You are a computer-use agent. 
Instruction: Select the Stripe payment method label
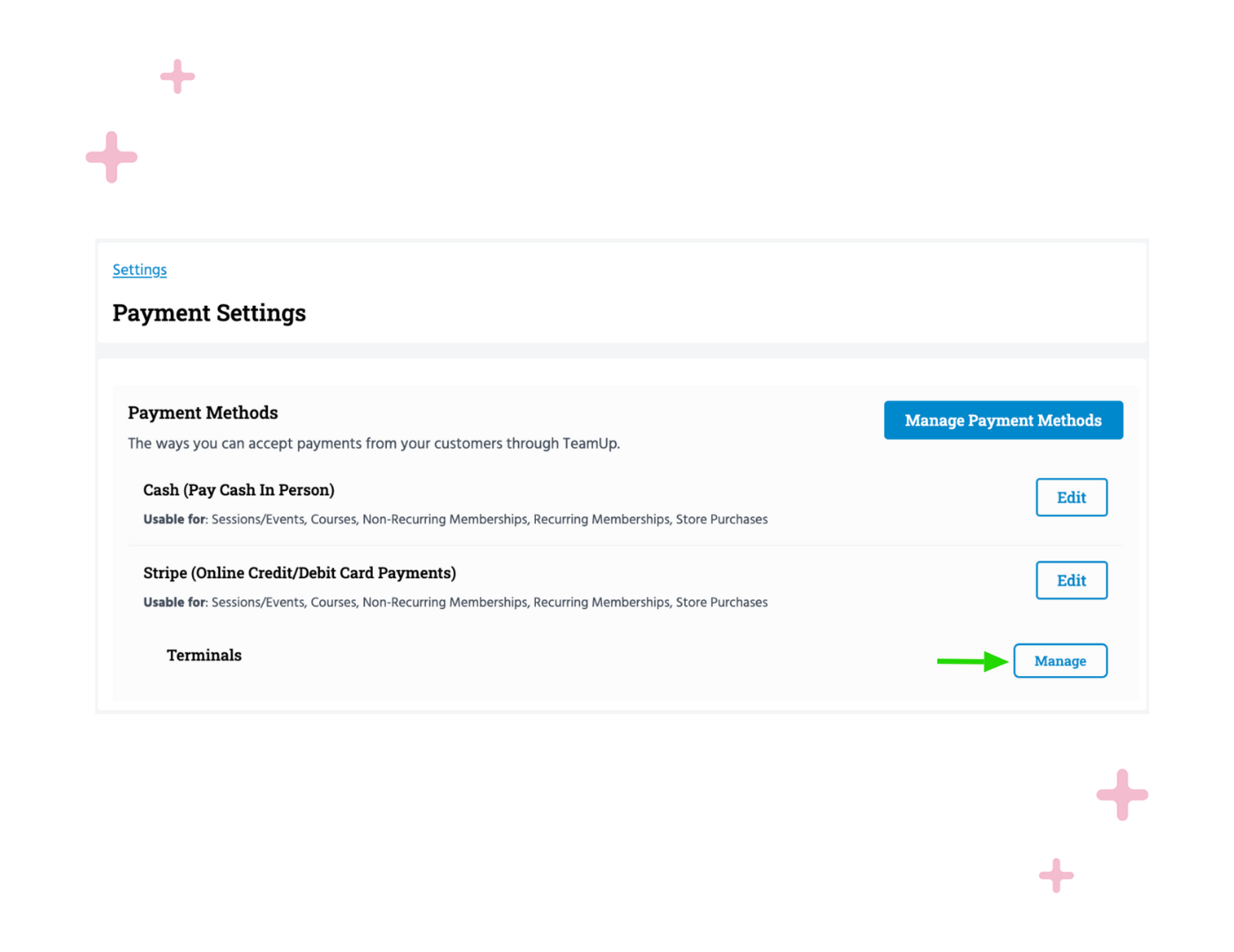[x=300, y=573]
